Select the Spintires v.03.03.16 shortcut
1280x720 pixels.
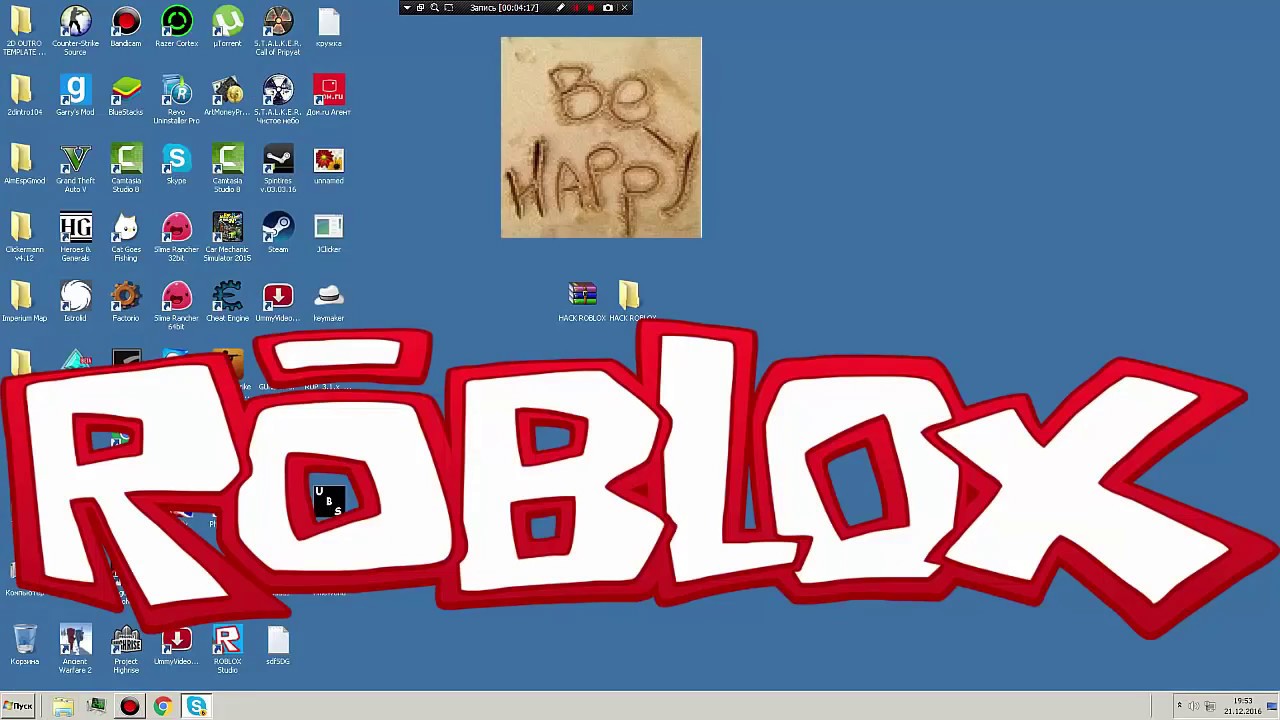point(278,168)
